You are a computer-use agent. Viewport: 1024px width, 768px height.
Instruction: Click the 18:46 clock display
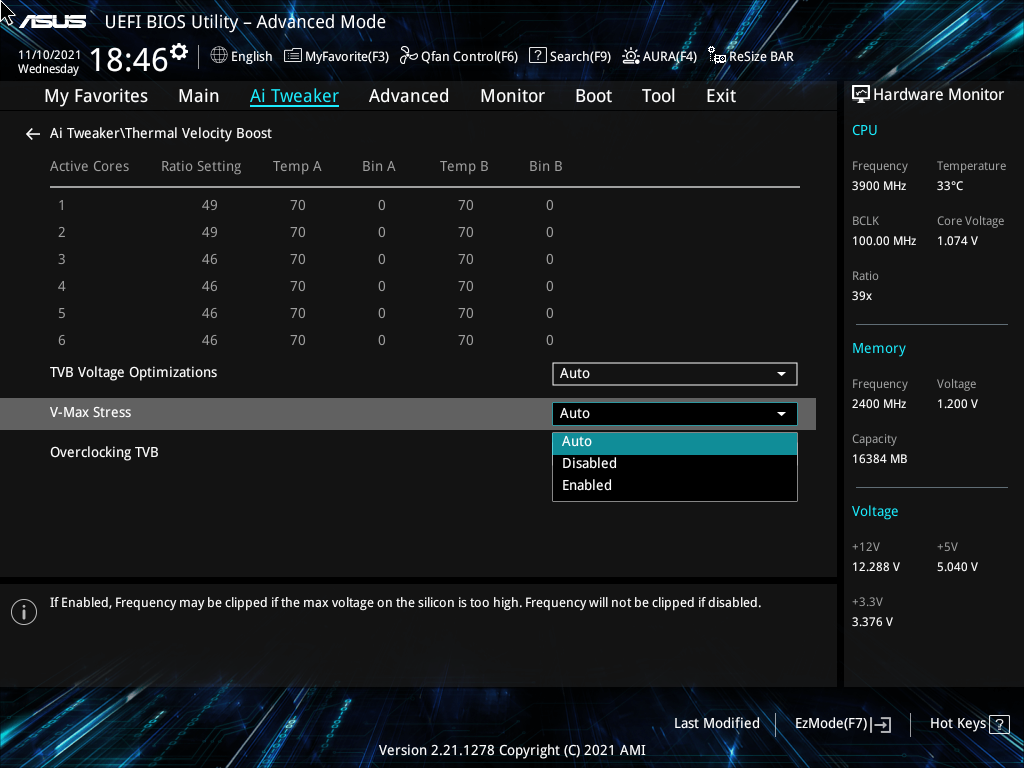(129, 59)
